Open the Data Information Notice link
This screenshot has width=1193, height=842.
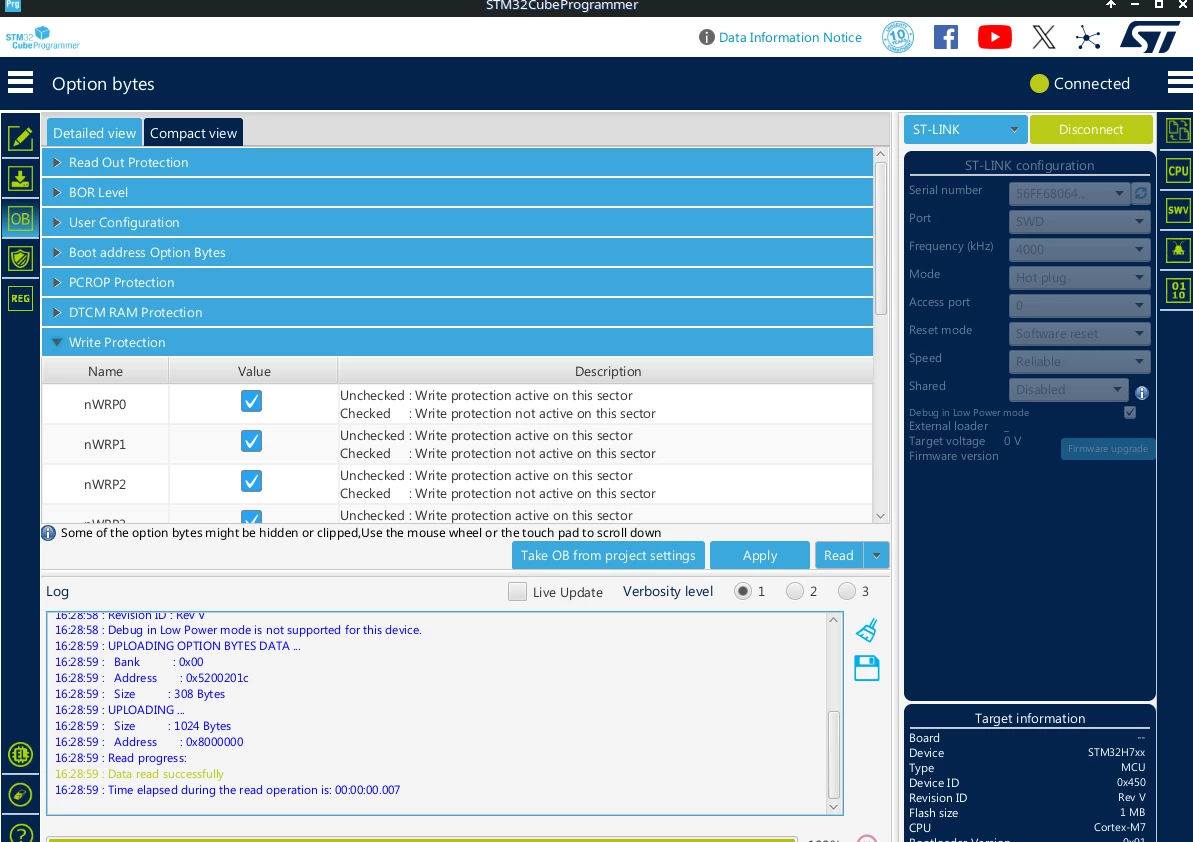(x=790, y=37)
